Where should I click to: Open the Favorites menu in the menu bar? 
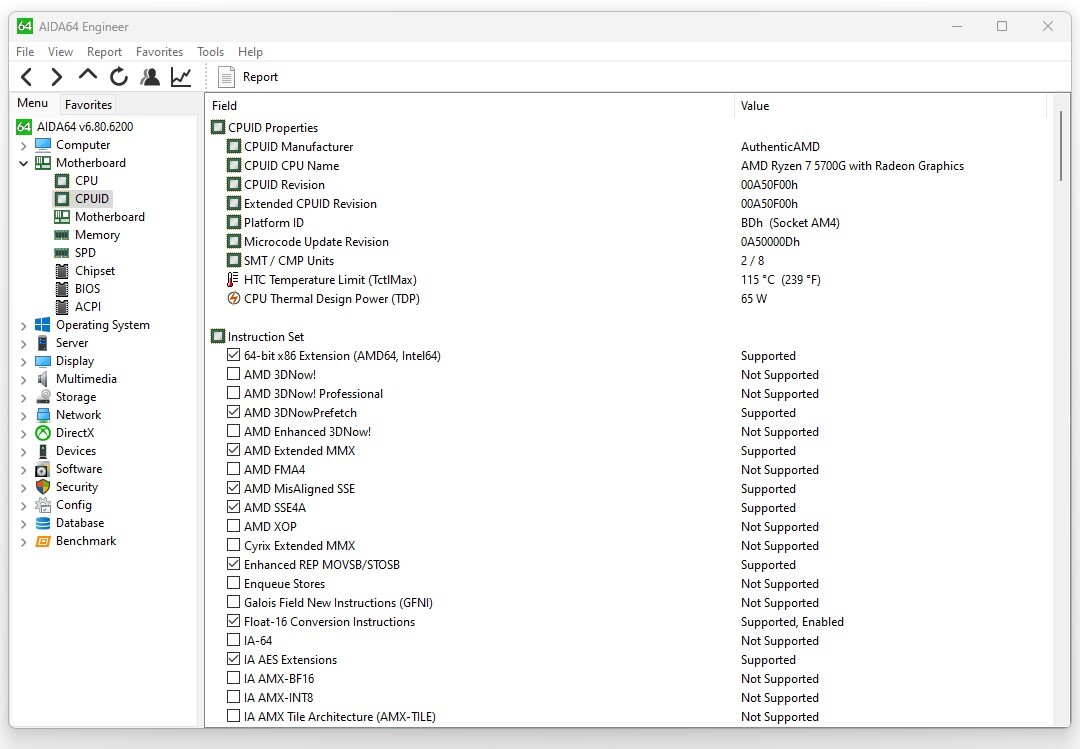pyautogui.click(x=159, y=52)
